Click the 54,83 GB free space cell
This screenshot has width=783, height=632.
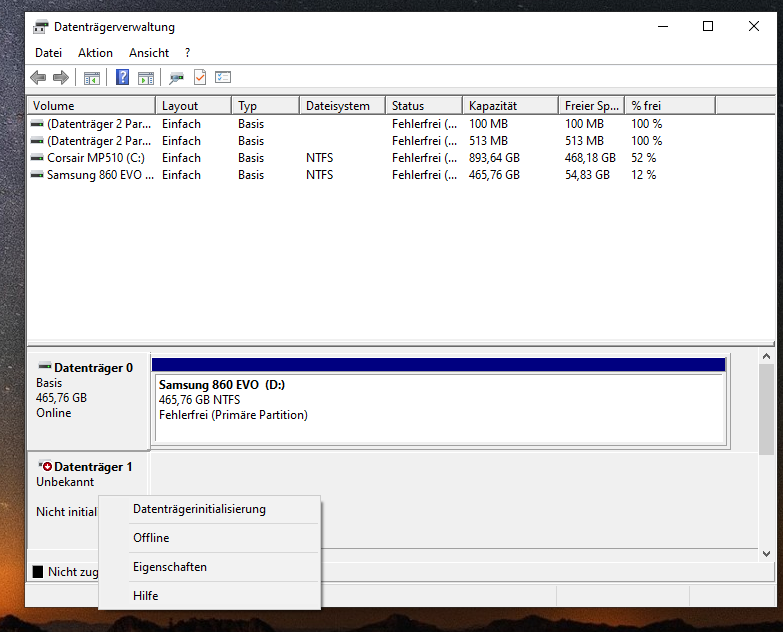tap(587, 175)
